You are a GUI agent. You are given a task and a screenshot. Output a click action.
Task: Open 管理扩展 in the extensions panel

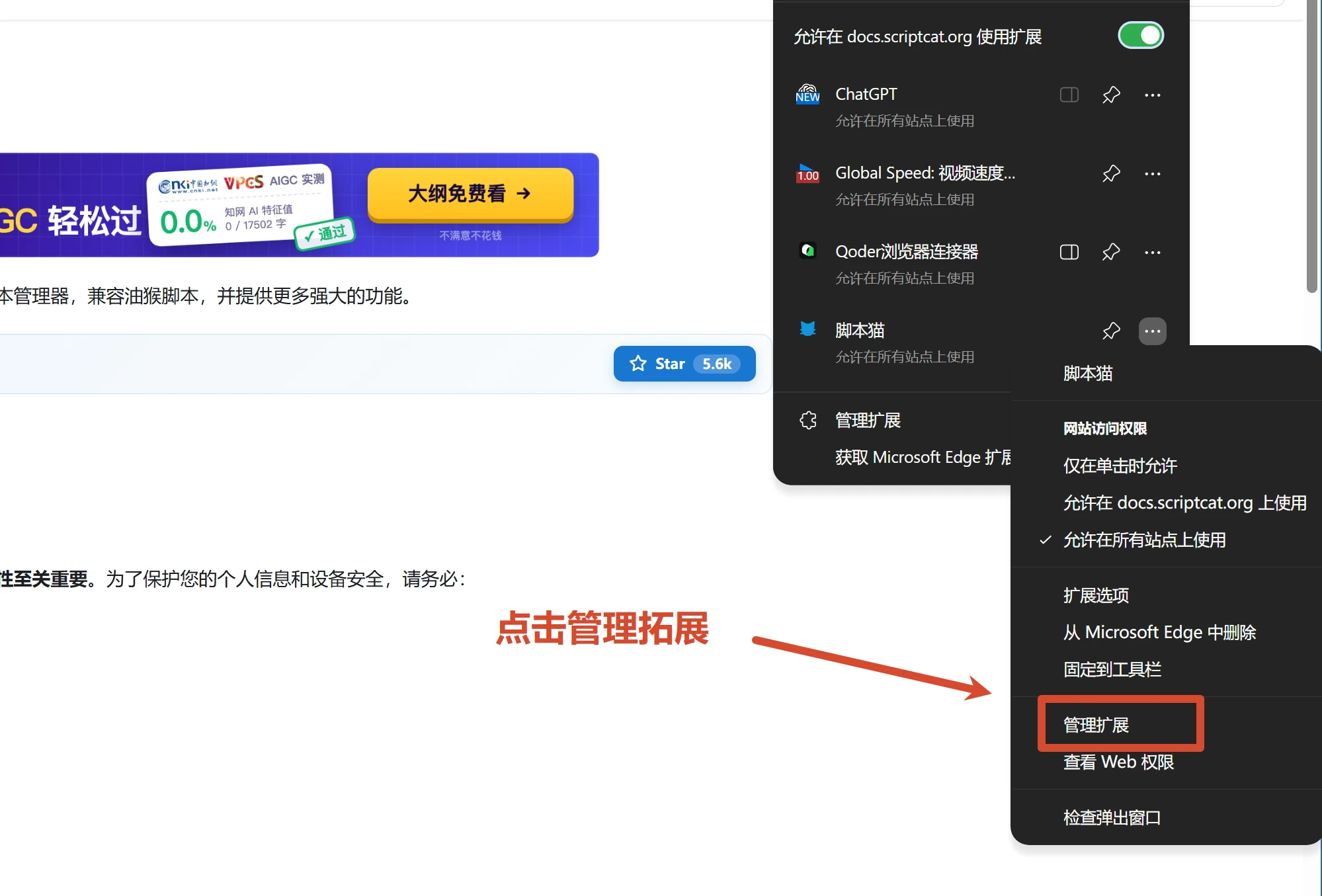[x=868, y=420]
